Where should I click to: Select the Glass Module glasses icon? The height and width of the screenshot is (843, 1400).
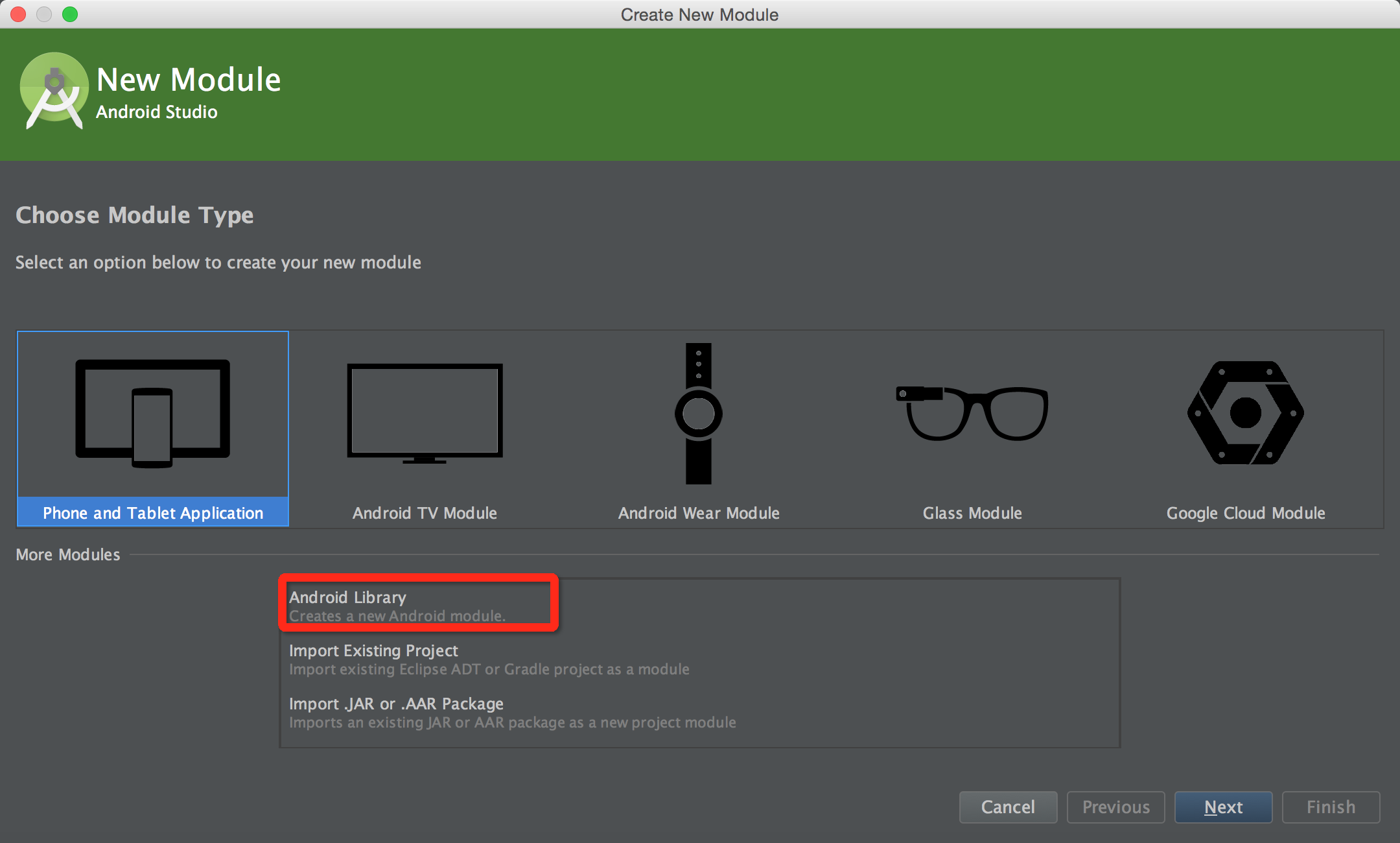click(972, 413)
